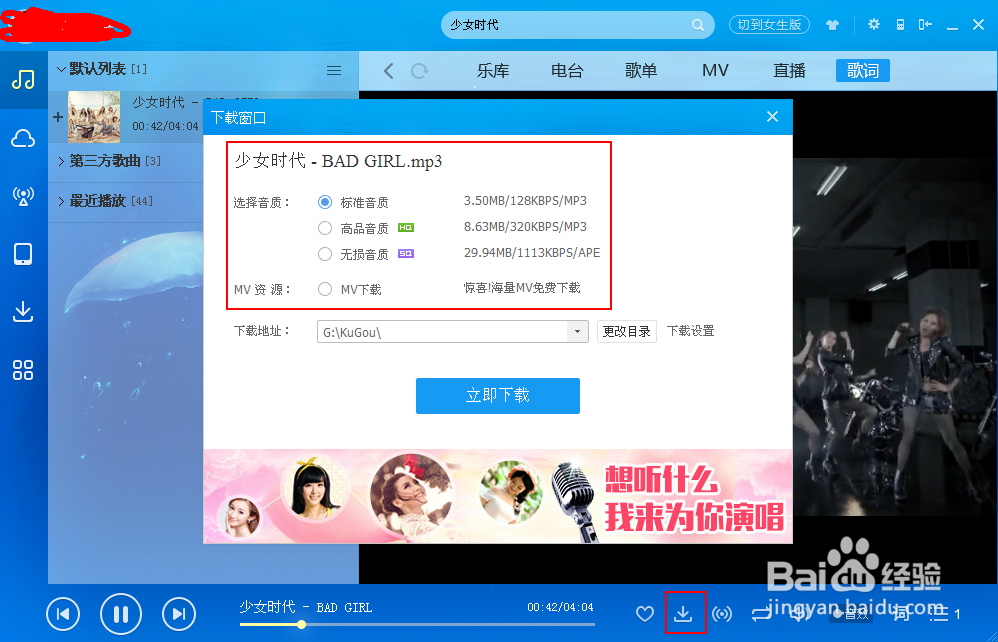Viewport: 998px width, 642px height.
Task: Click the 3.50MB/128KBPS/MP3 text
Action: tap(525, 201)
